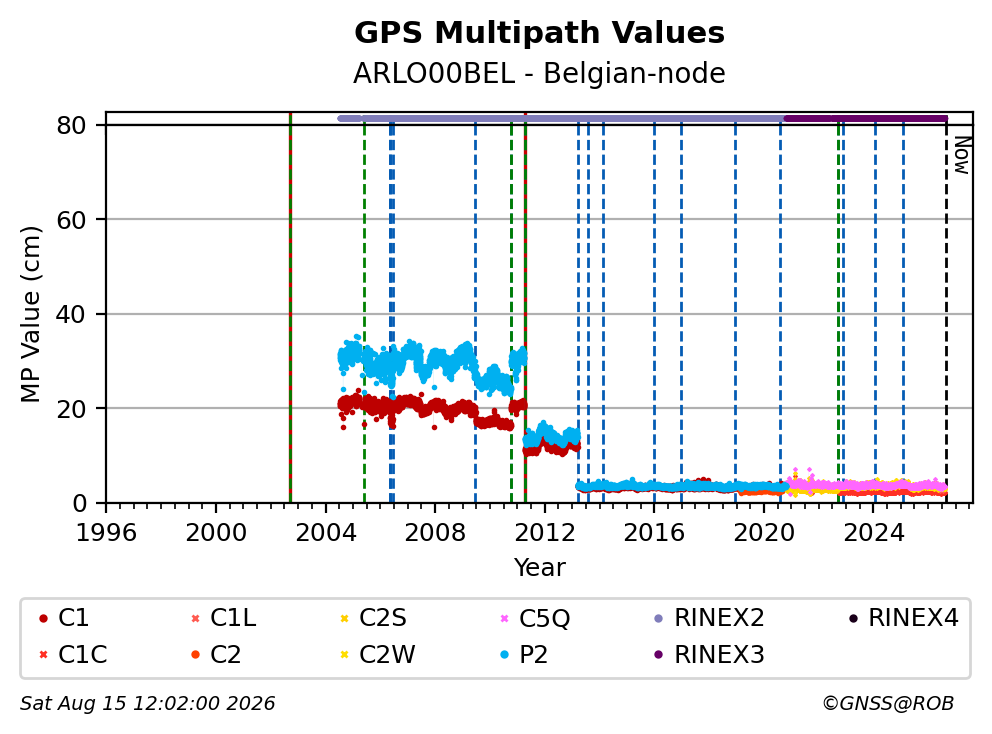Click the C1 legend marker dot
Screen dimensions: 992x734
[43, 618]
